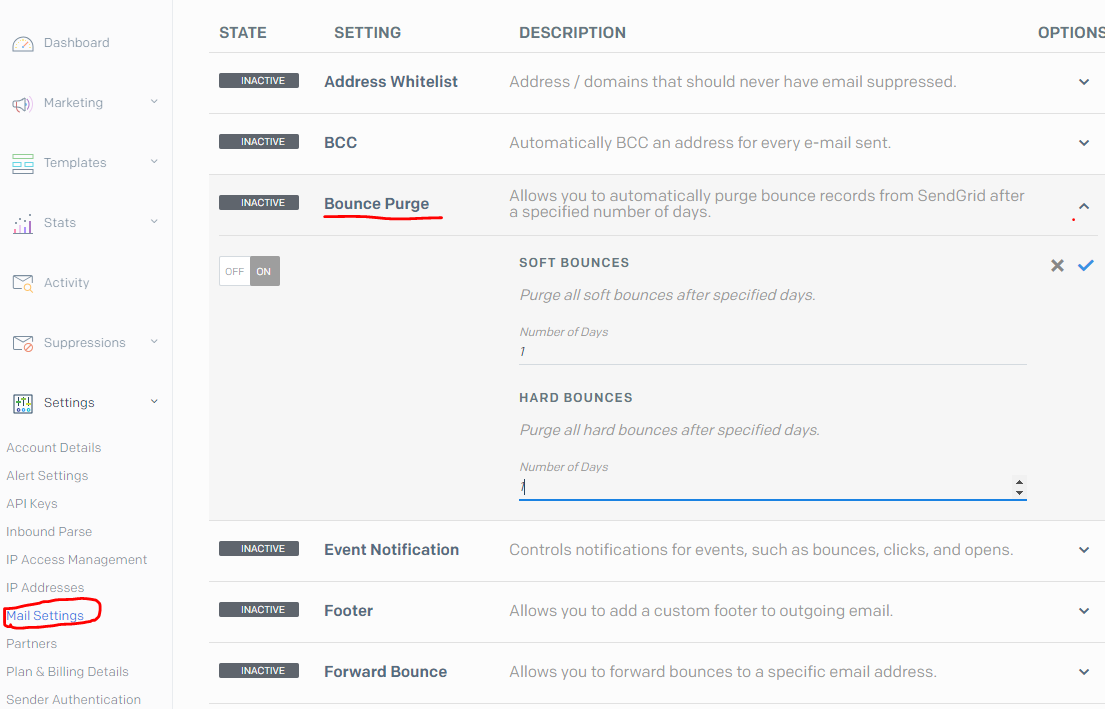This screenshot has height=709, width=1105.
Task: Click the STATE column header
Action: pos(243,33)
